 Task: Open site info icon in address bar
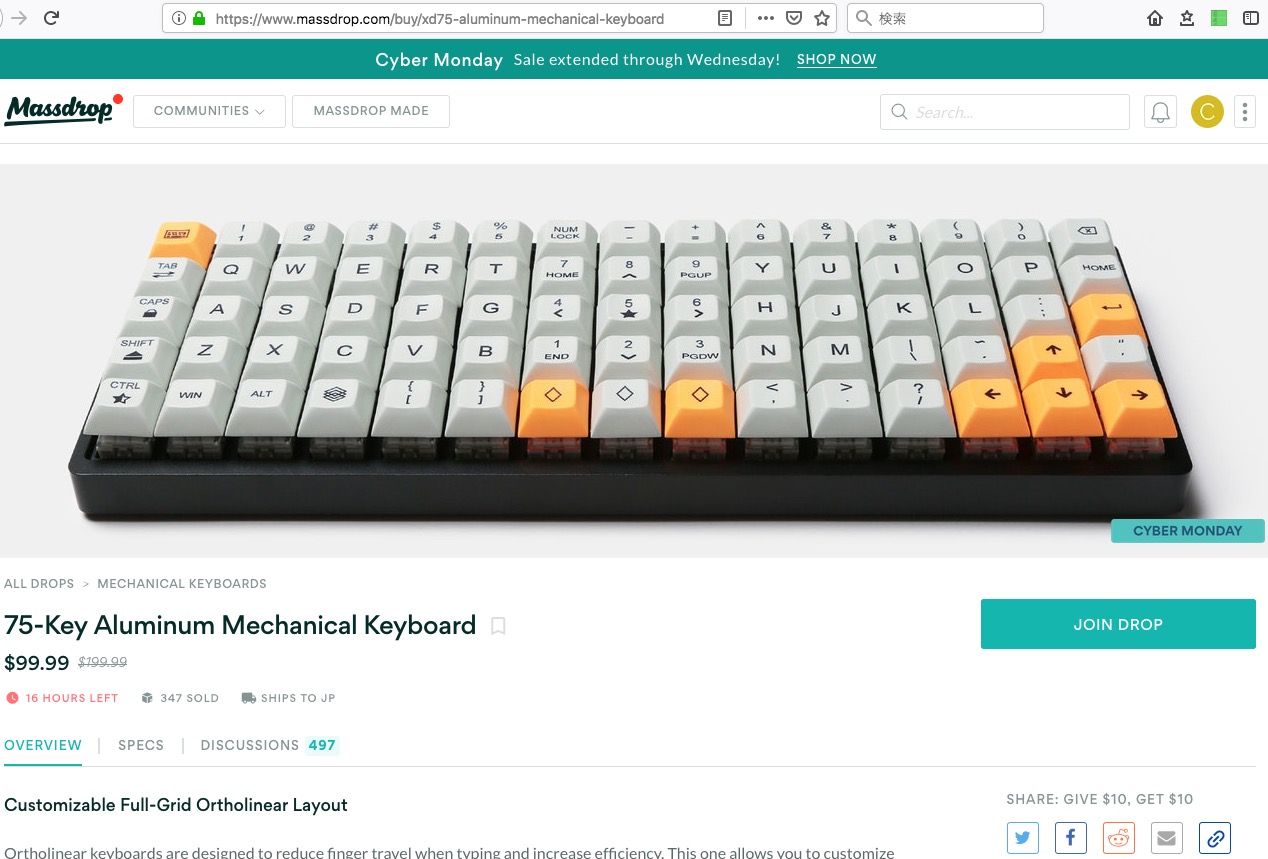point(178,18)
